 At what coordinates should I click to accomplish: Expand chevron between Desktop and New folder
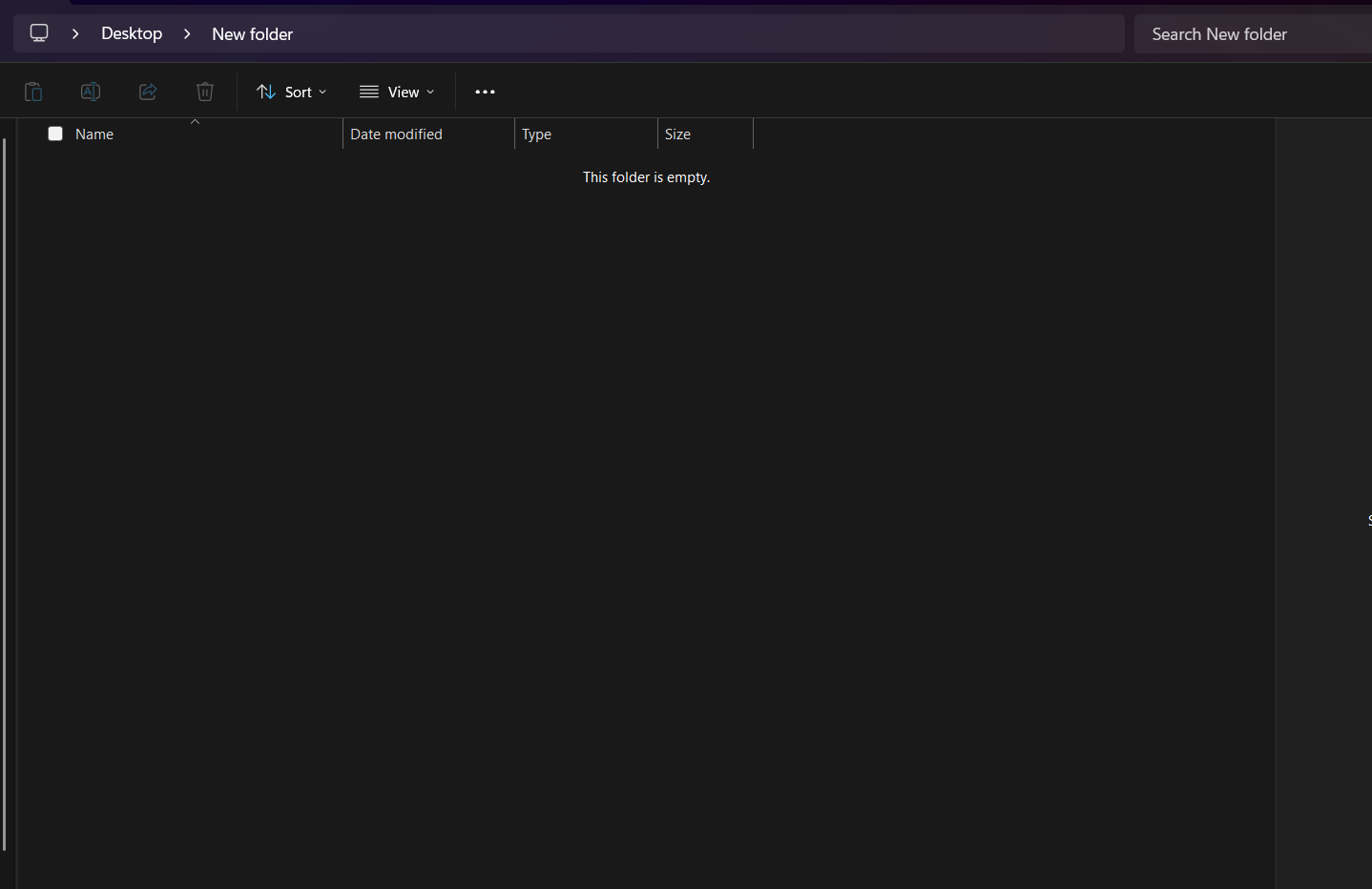point(187,33)
